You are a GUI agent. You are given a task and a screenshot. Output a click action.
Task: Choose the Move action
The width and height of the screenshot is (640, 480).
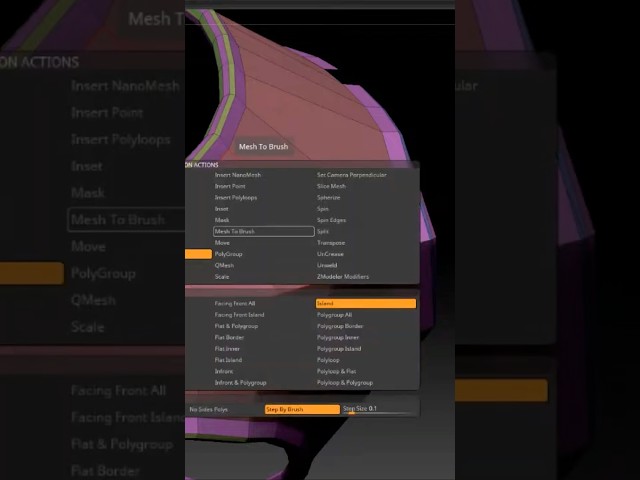pos(222,242)
